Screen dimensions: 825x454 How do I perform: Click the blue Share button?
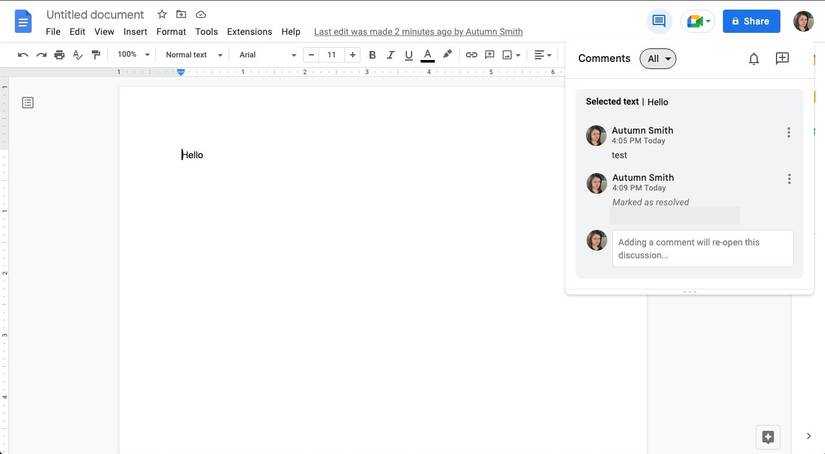click(751, 21)
